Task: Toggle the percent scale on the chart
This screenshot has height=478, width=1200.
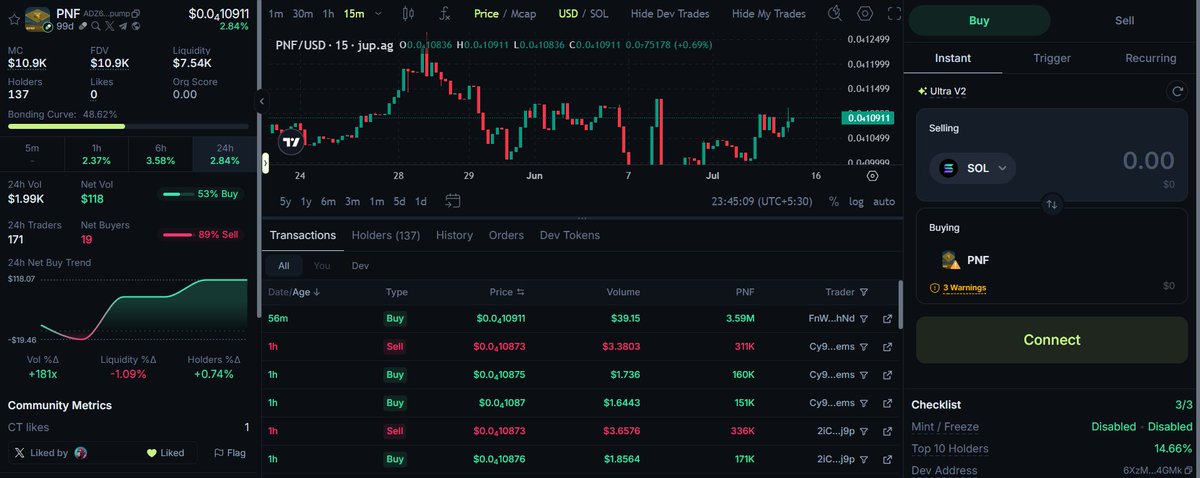Action: pos(833,201)
